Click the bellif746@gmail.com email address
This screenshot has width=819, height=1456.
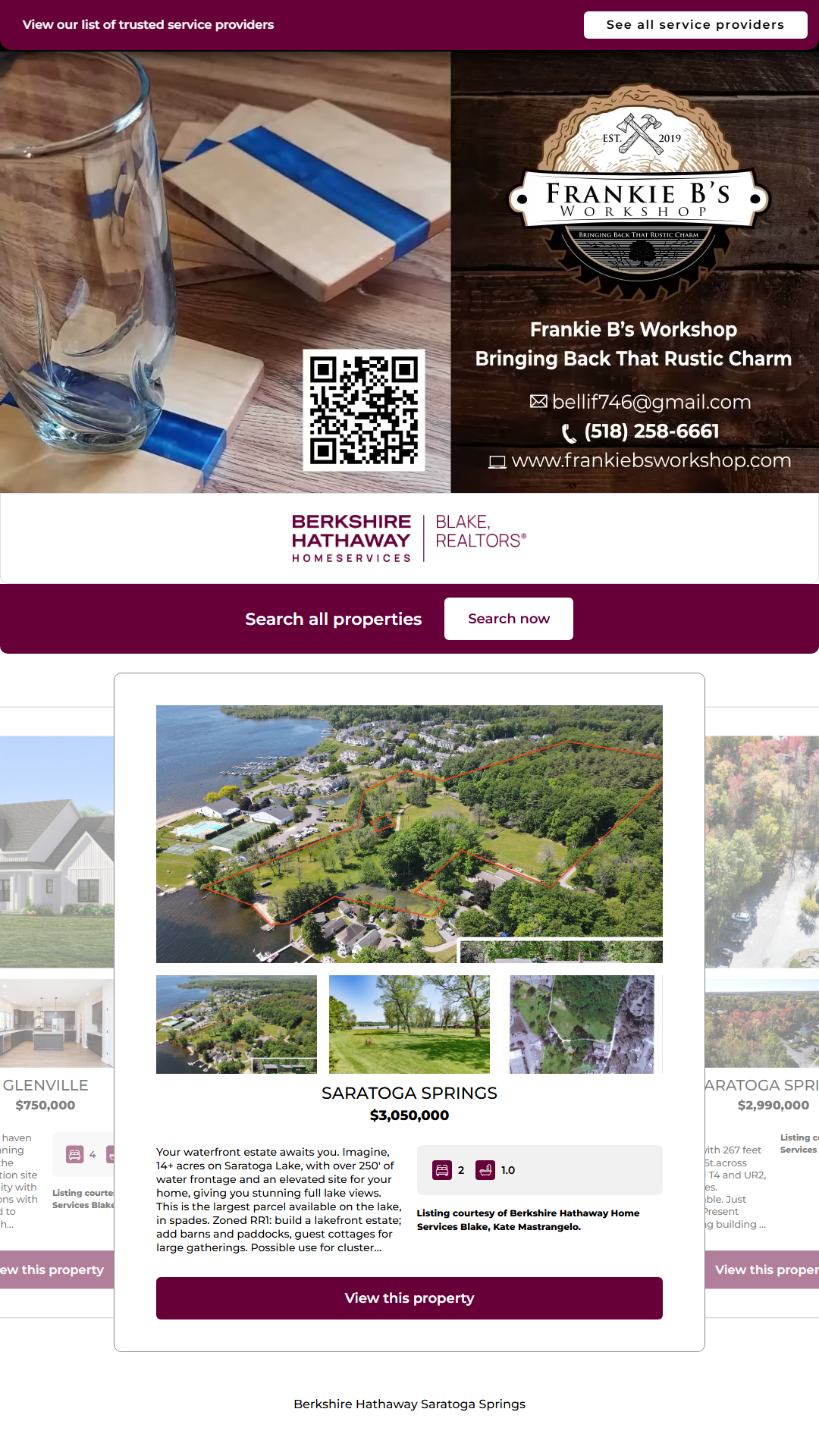pos(651,402)
